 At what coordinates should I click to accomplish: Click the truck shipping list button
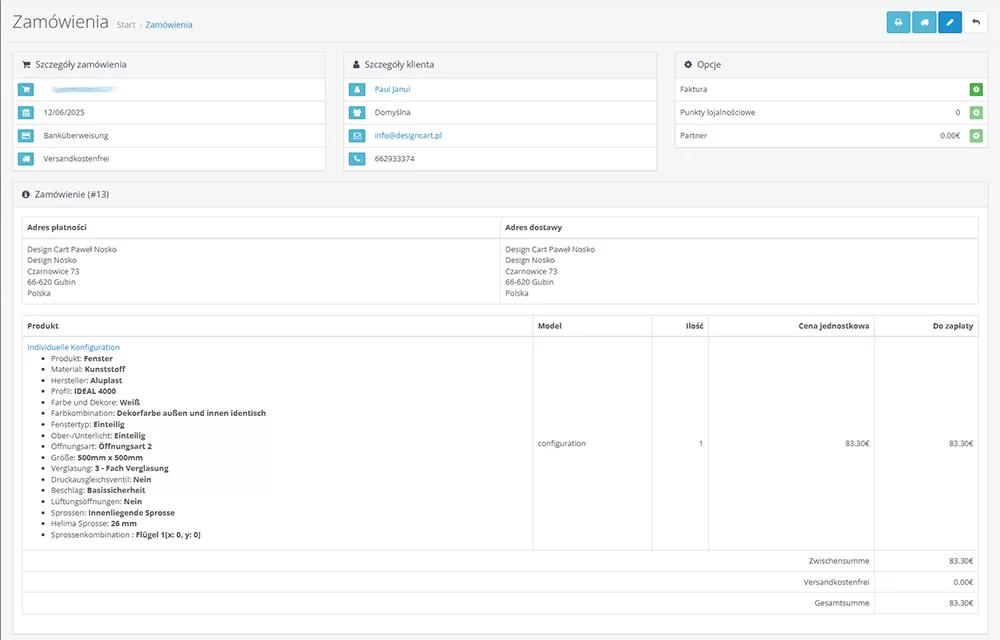924,22
